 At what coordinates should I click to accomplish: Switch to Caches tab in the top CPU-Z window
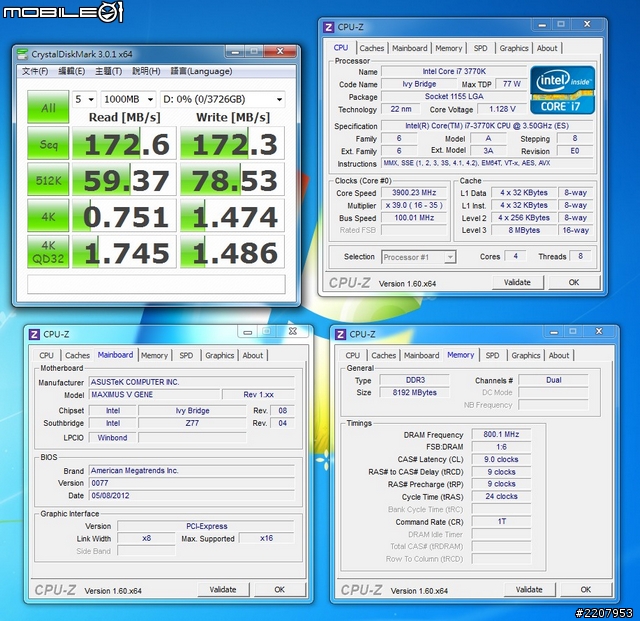point(371,48)
